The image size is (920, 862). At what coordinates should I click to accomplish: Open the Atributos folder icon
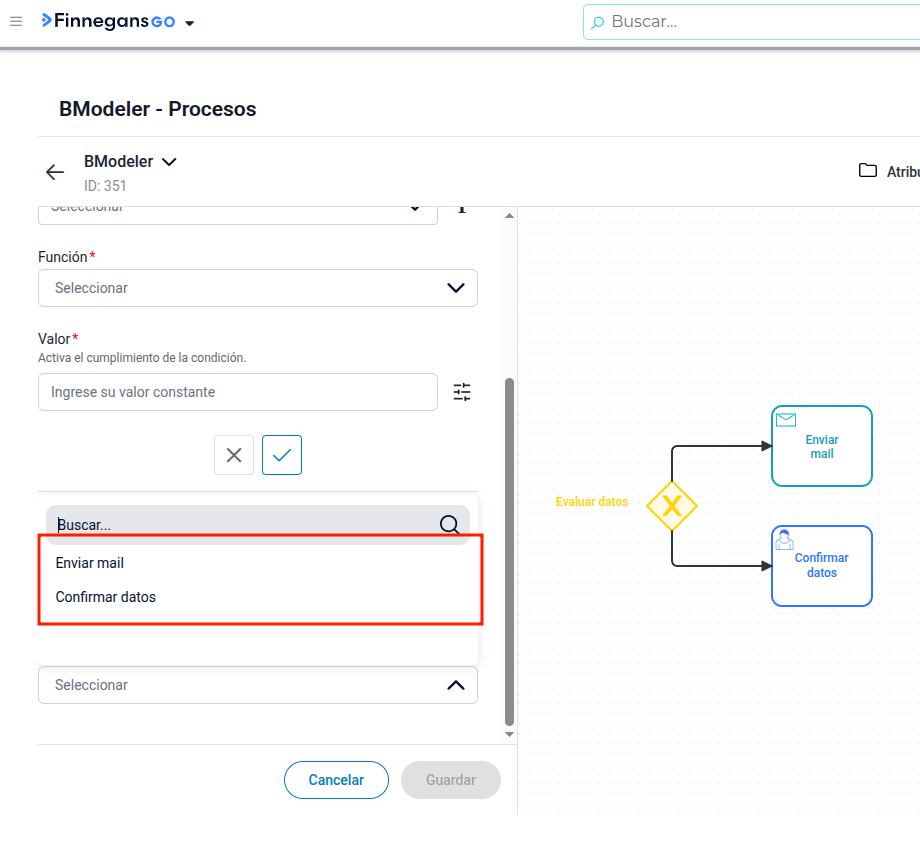(868, 171)
